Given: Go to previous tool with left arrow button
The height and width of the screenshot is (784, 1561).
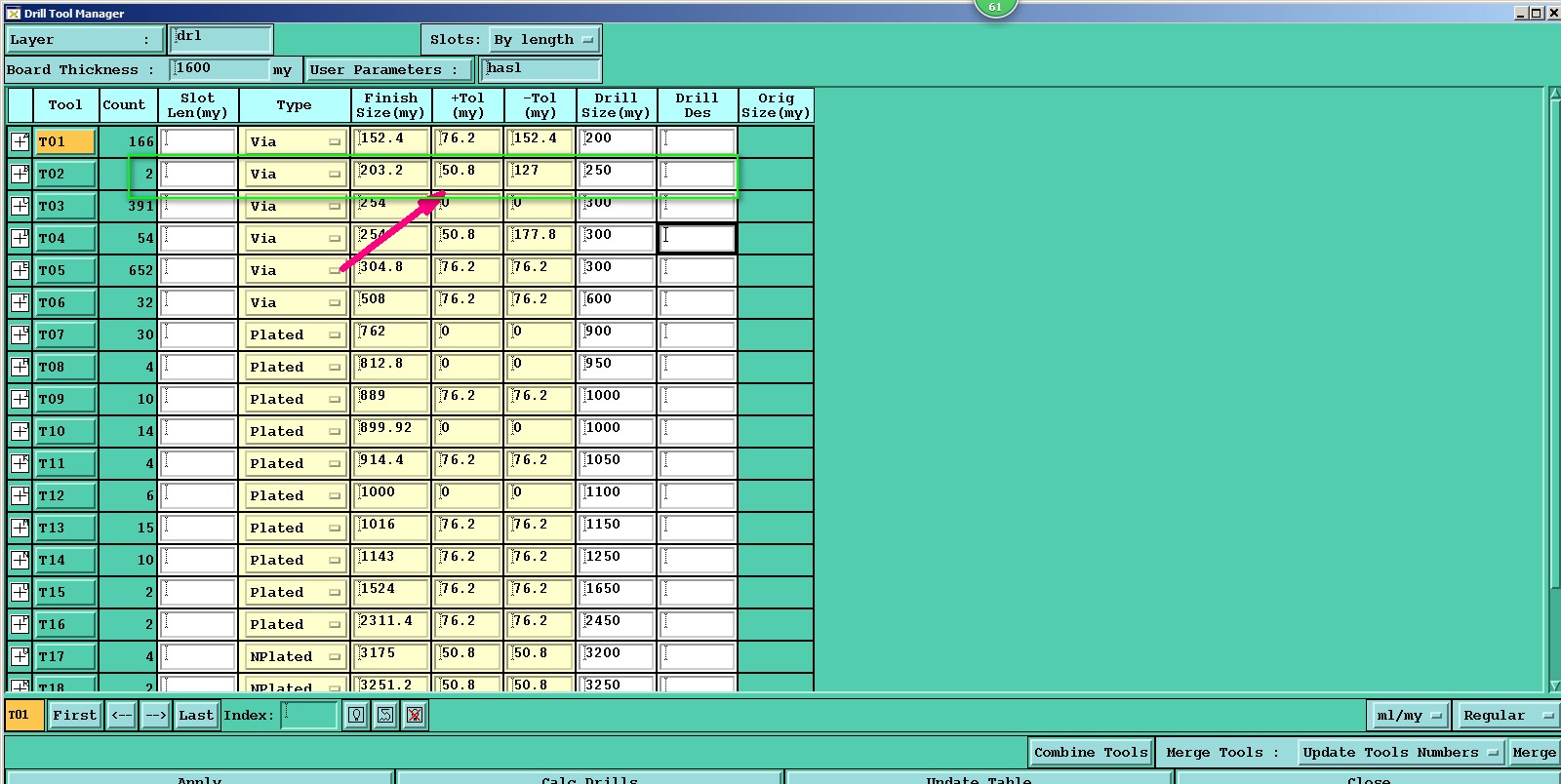Looking at the screenshot, I should pos(122,715).
